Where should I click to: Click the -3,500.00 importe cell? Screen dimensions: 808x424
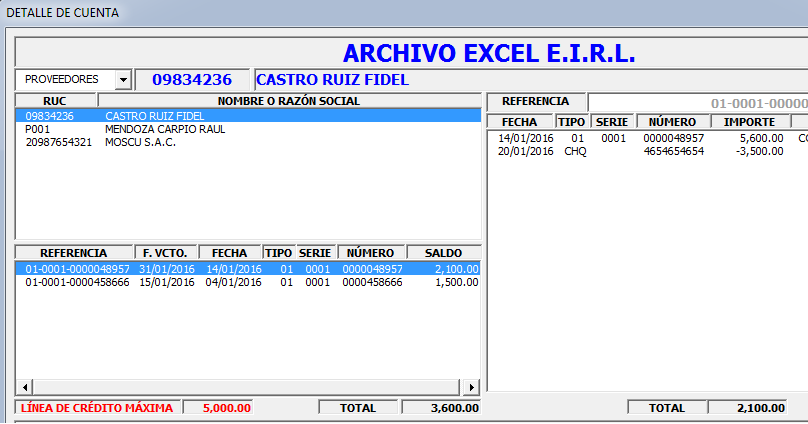coord(760,151)
